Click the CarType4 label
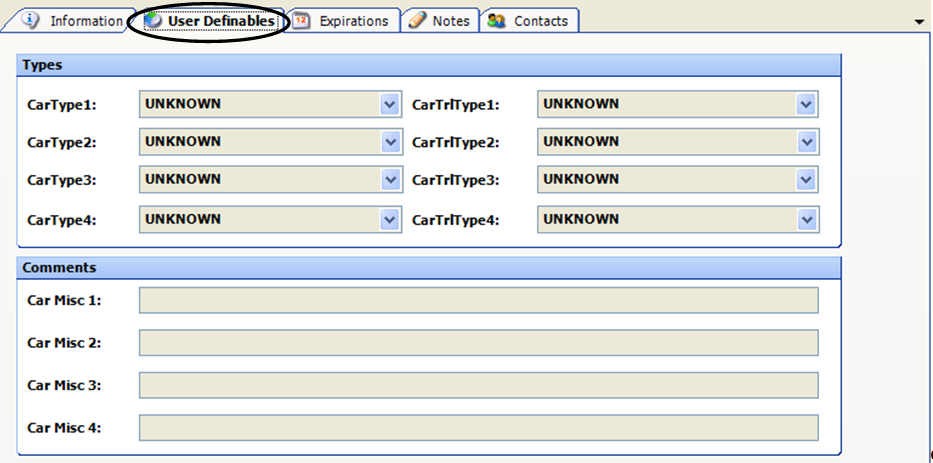933x463 pixels. 61,220
